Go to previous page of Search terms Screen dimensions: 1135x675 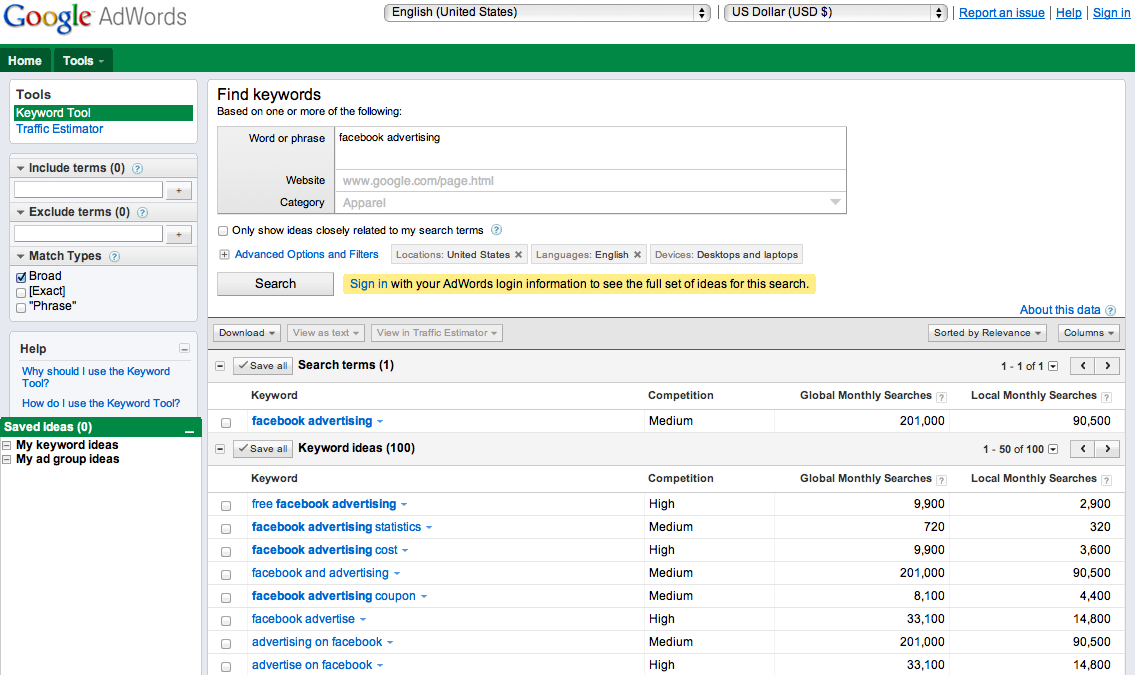[1083, 366]
